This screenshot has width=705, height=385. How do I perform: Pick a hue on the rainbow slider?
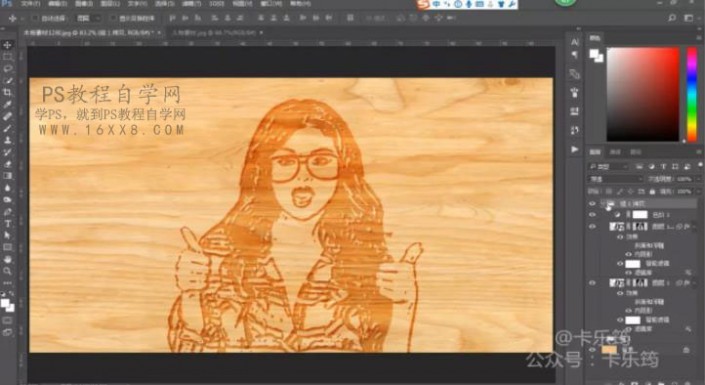tap(692, 95)
